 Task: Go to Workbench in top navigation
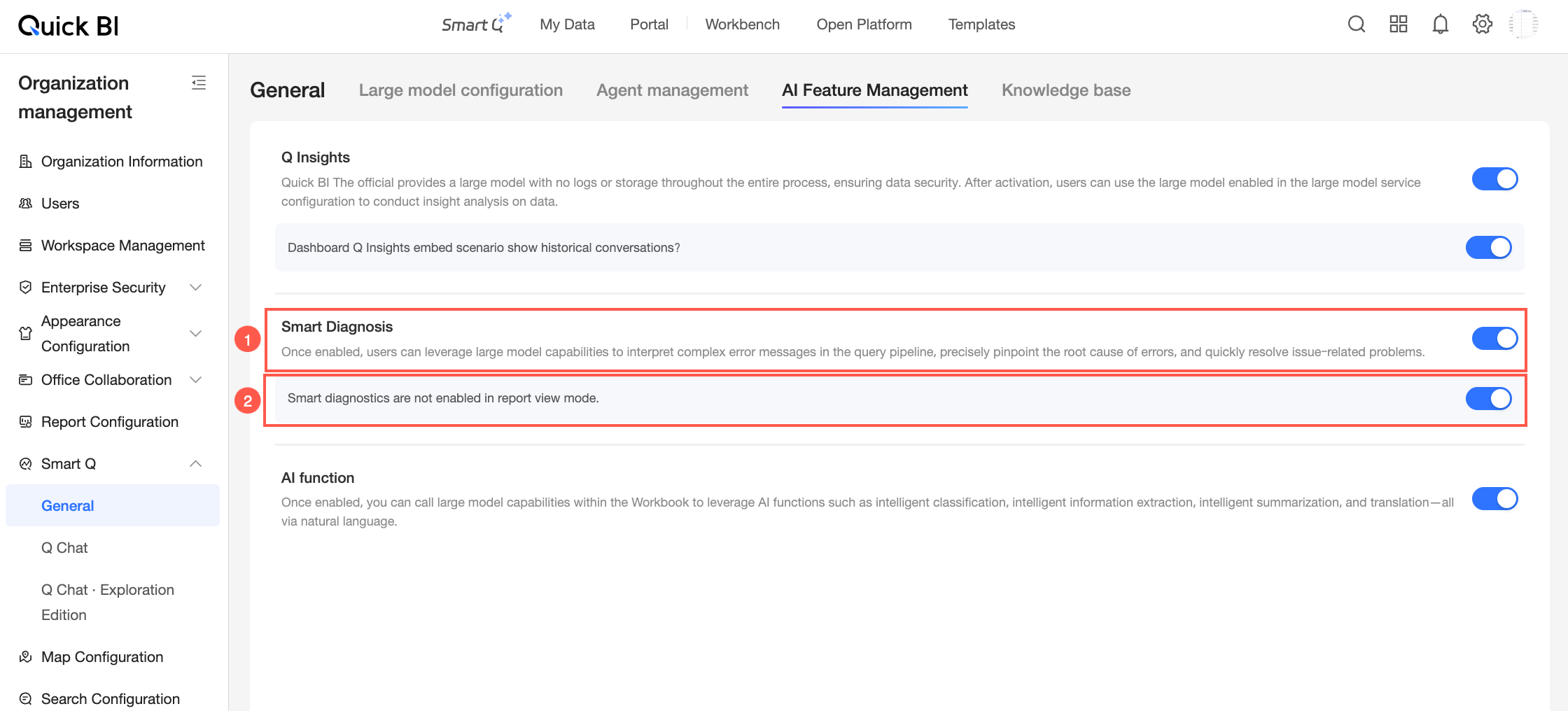tap(742, 24)
